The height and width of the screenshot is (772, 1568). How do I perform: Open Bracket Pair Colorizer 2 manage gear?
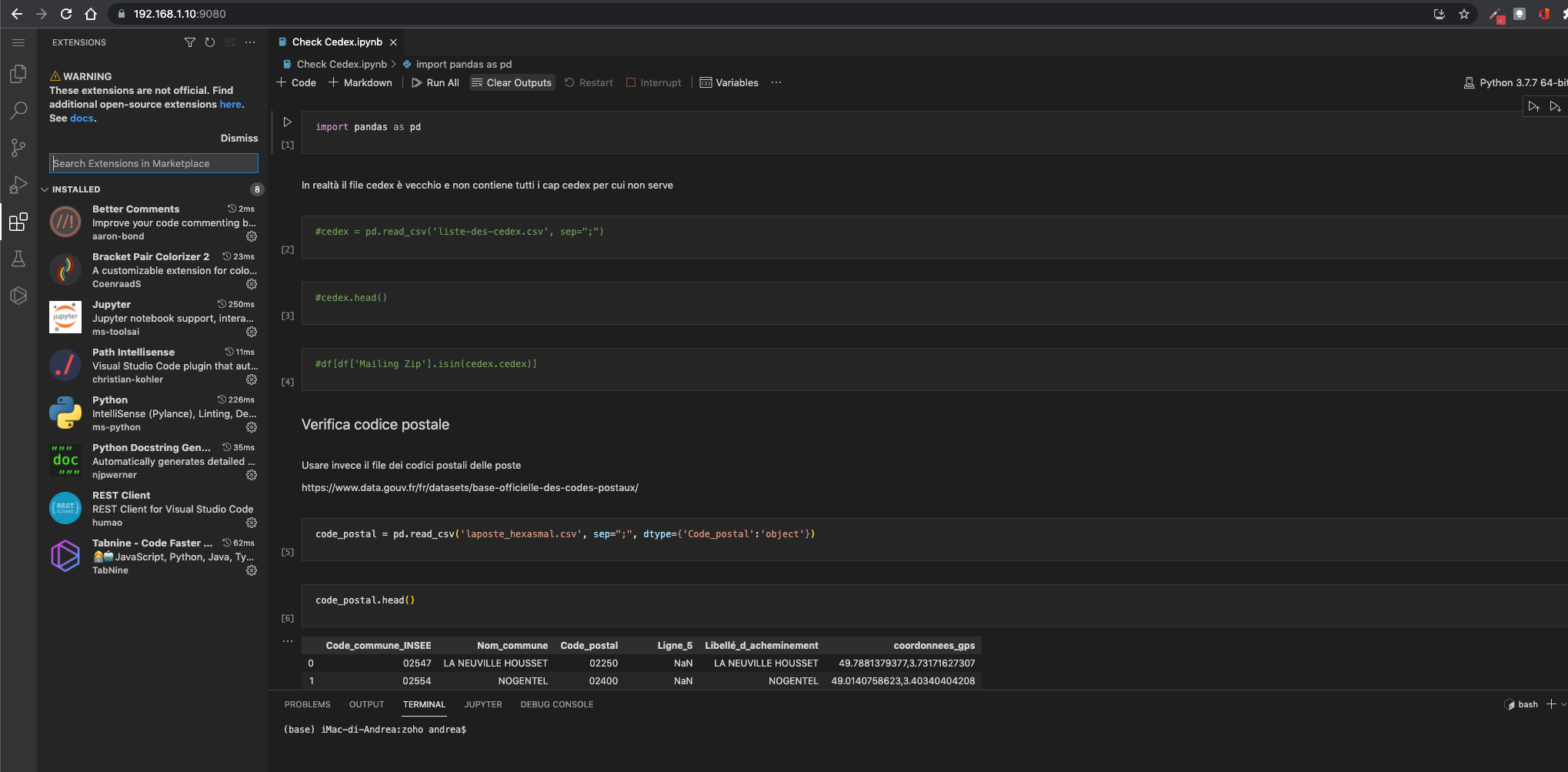click(252, 284)
